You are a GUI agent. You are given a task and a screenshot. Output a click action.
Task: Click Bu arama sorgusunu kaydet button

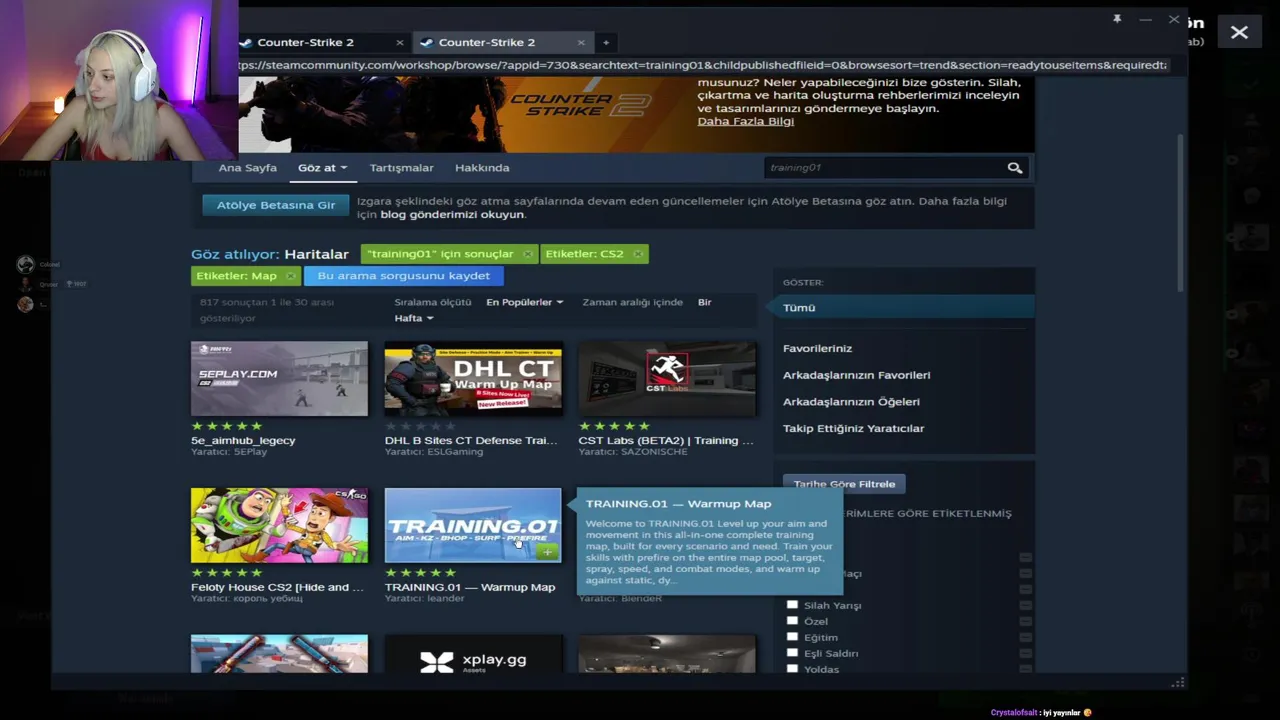[404, 276]
